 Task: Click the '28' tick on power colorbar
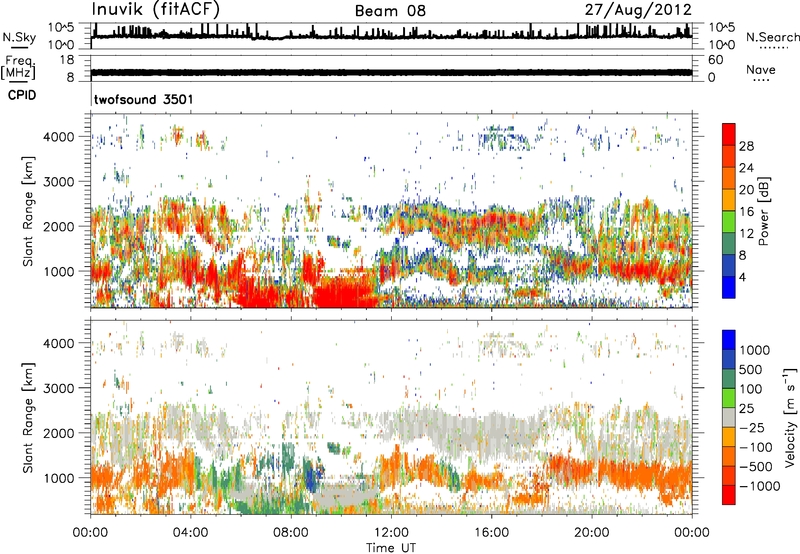coord(746,146)
